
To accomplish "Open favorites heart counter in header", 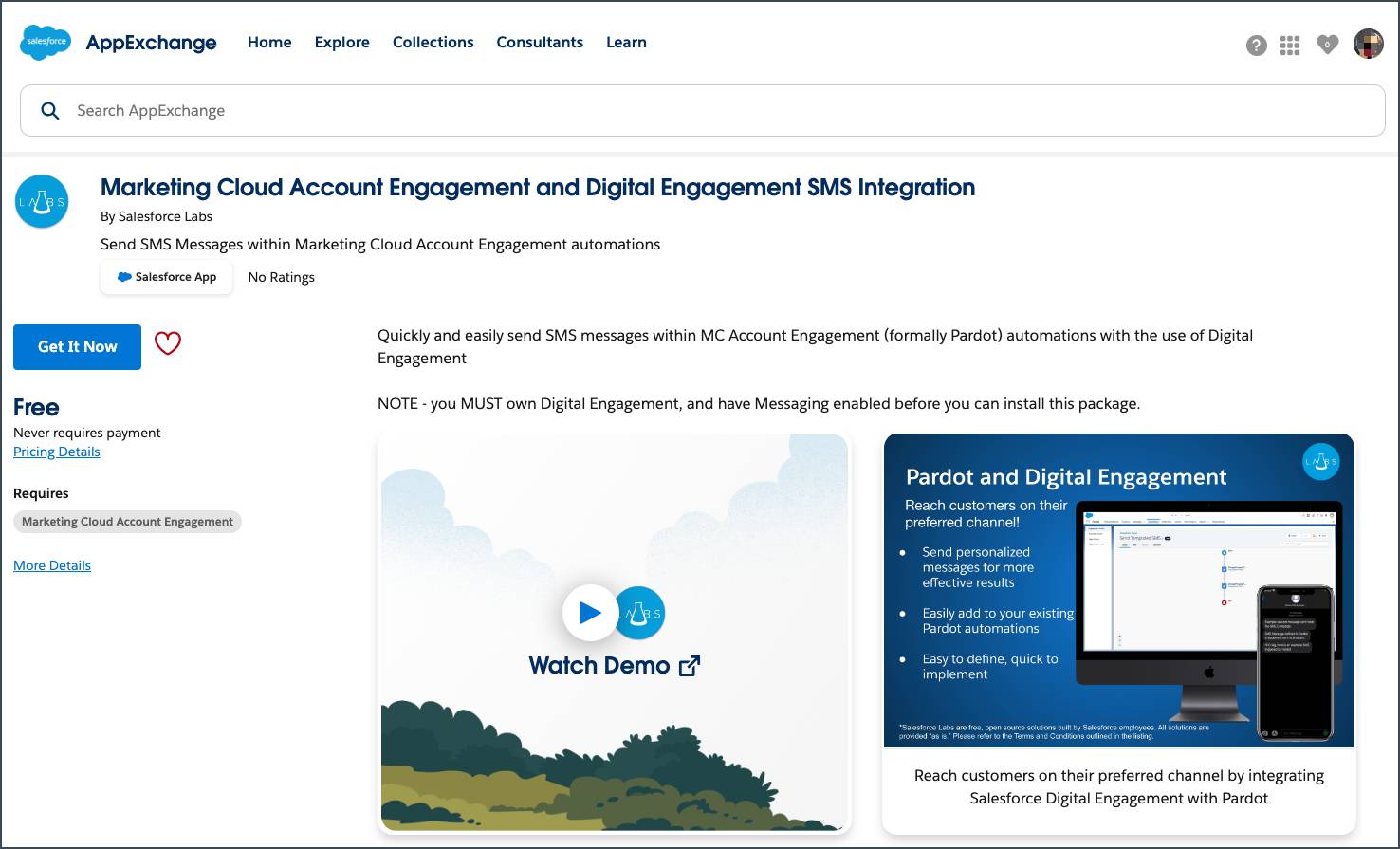I will (x=1327, y=45).
